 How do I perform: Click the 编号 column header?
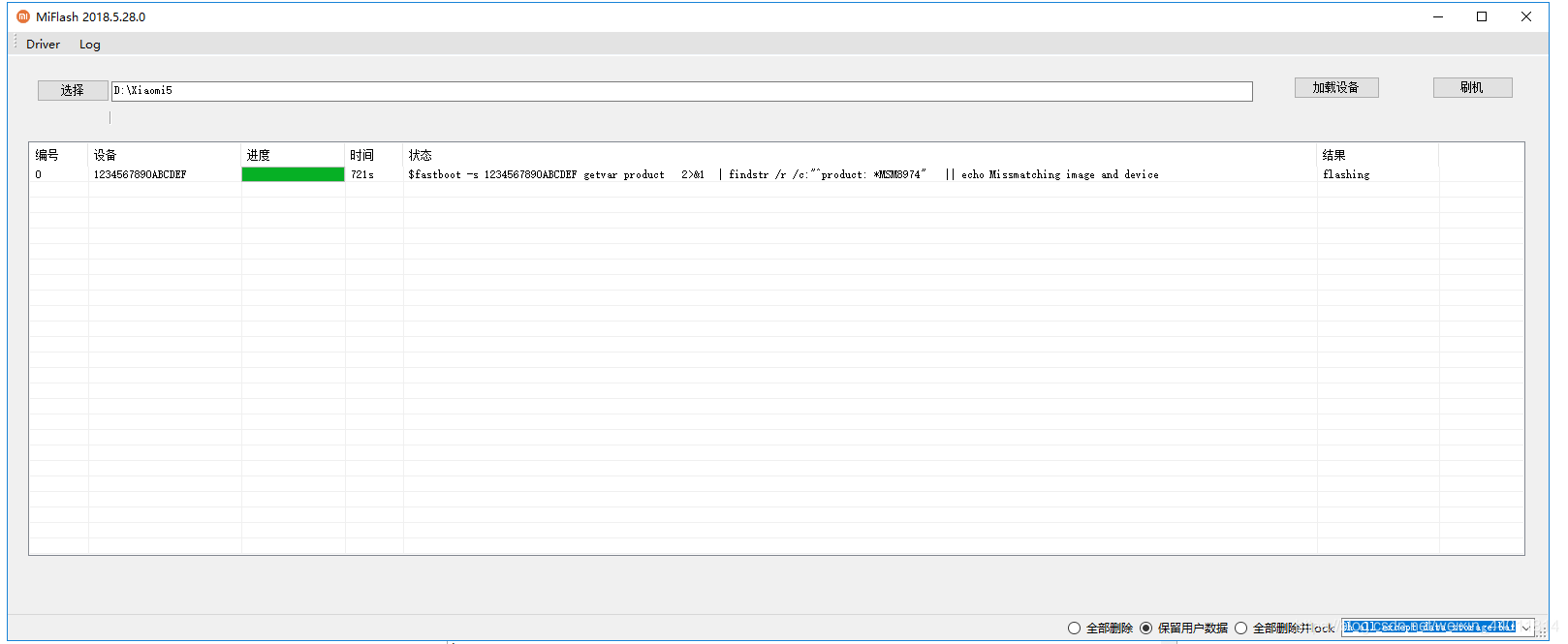tap(59, 155)
